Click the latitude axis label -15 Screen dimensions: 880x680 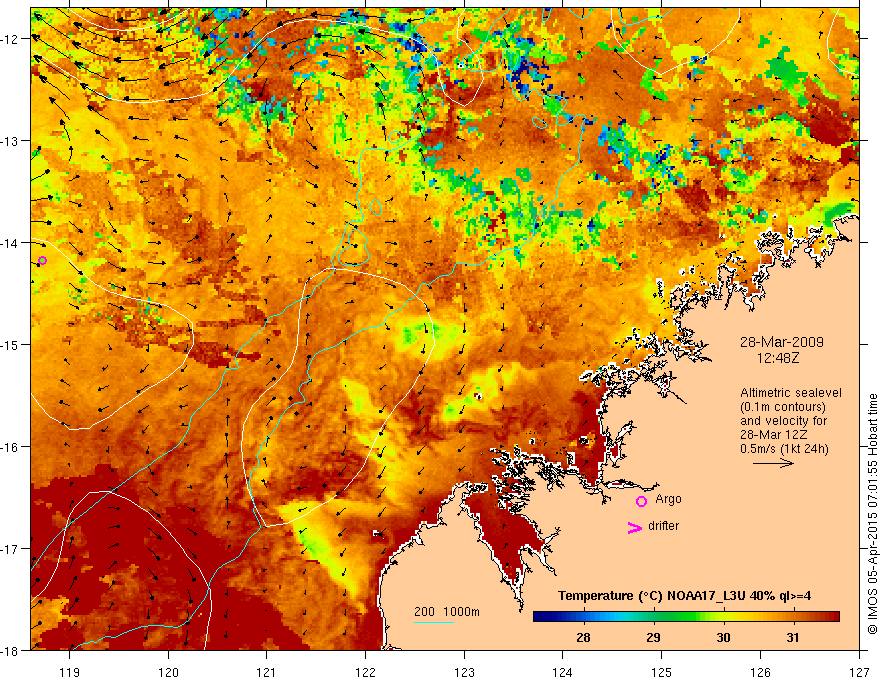11,344
